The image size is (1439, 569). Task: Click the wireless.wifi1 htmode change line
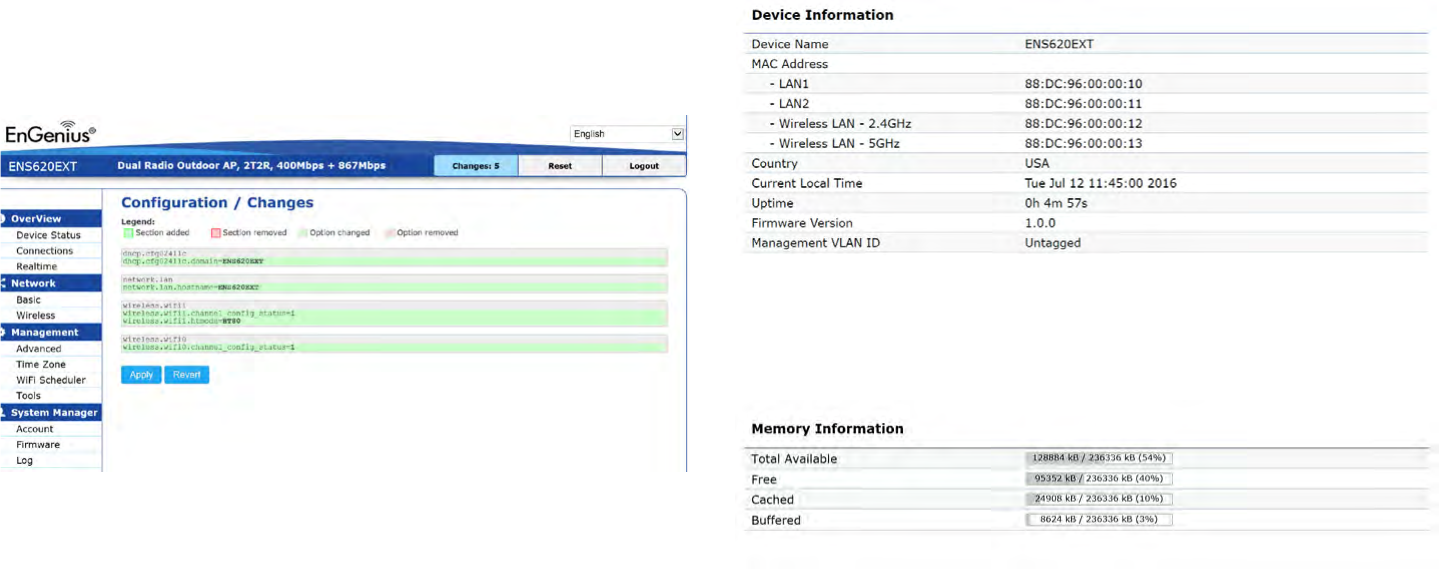tap(394, 322)
